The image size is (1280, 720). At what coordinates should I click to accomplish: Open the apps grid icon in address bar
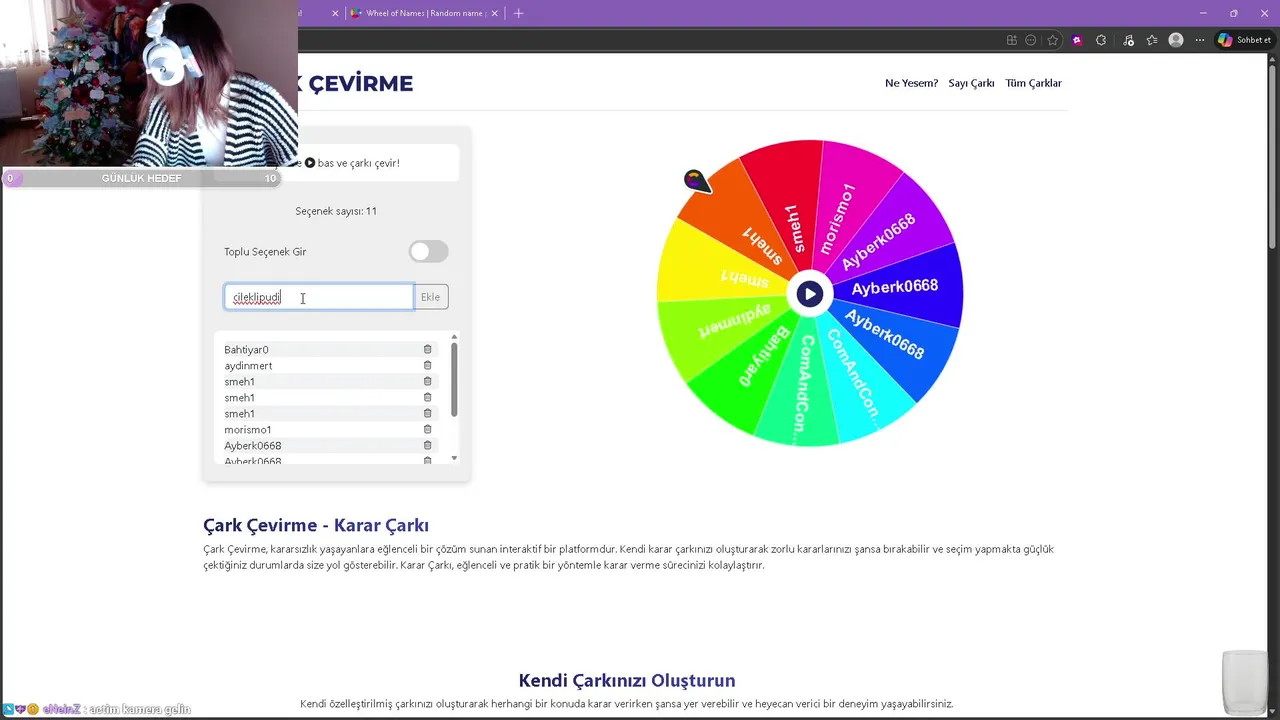(1012, 40)
